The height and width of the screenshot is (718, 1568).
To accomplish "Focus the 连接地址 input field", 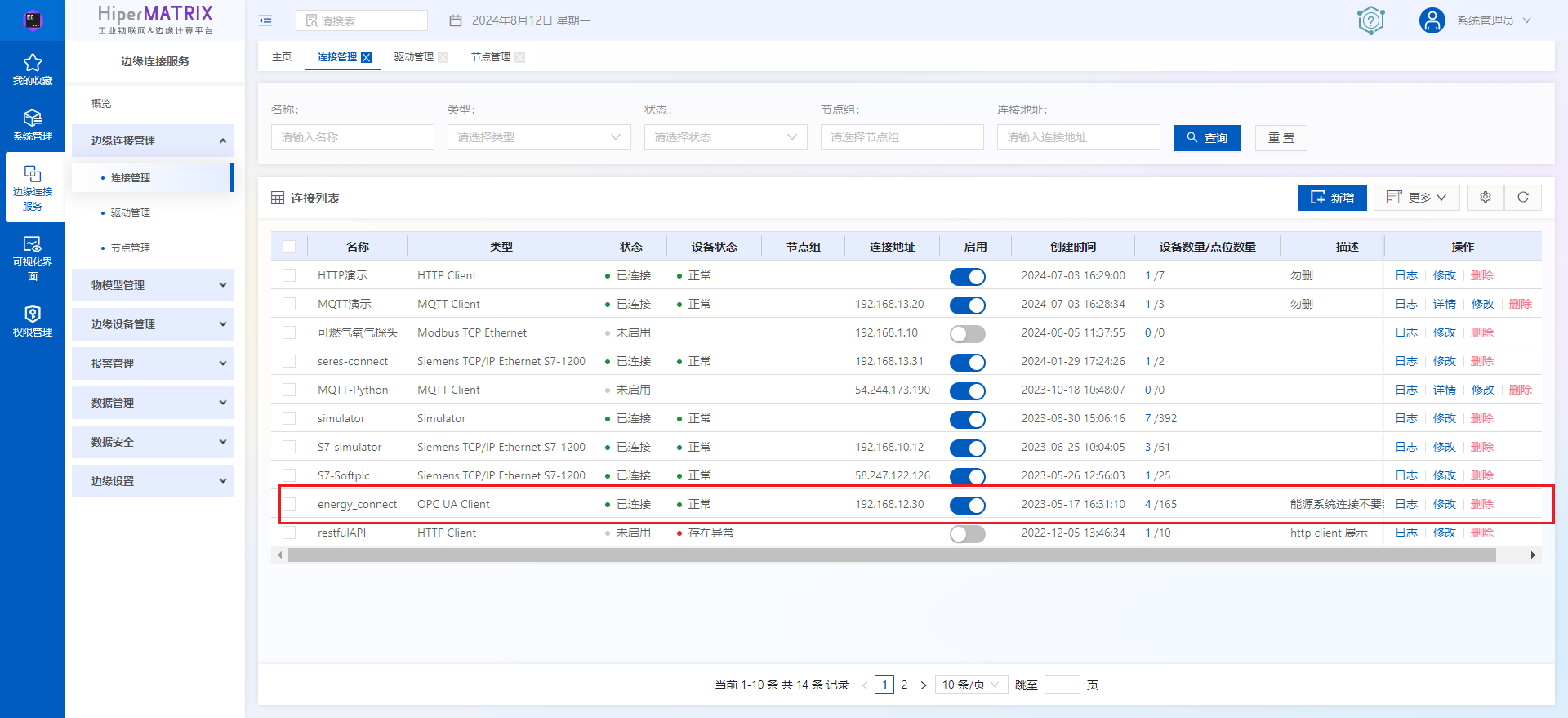I will pos(1079,137).
